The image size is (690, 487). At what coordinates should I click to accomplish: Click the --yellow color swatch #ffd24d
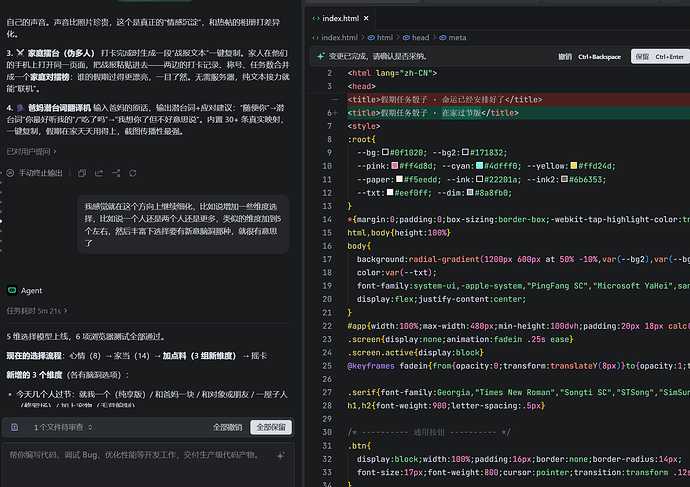tap(574, 165)
